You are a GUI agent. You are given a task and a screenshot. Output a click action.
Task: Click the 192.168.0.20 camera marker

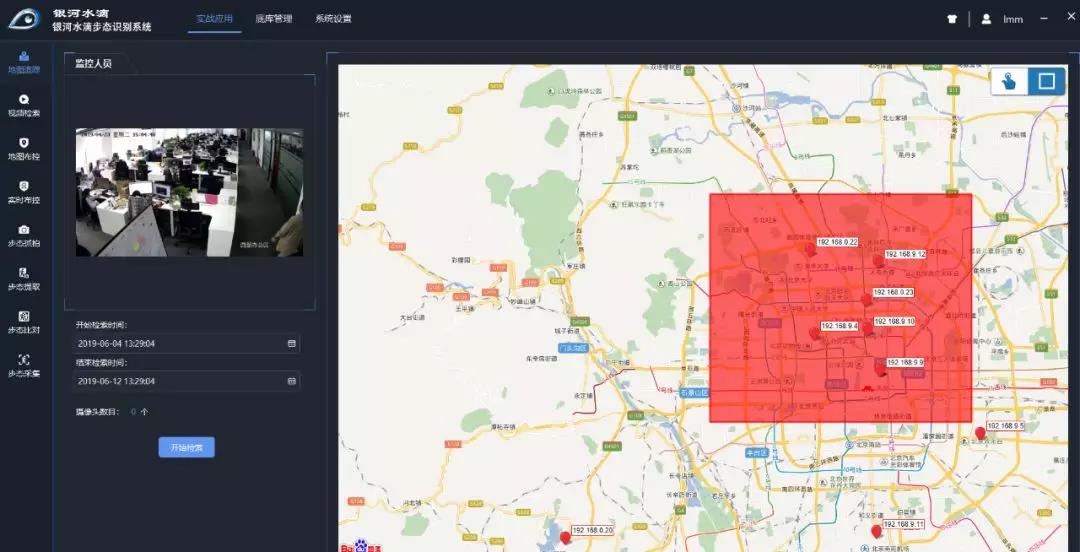pyautogui.click(x=565, y=537)
